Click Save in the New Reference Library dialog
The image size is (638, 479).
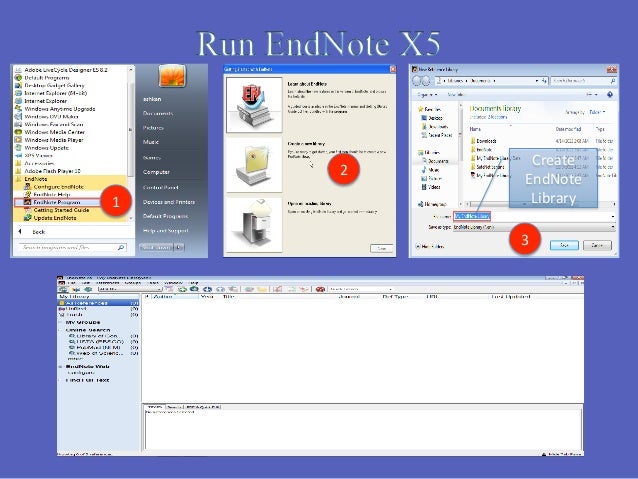pyautogui.click(x=564, y=245)
